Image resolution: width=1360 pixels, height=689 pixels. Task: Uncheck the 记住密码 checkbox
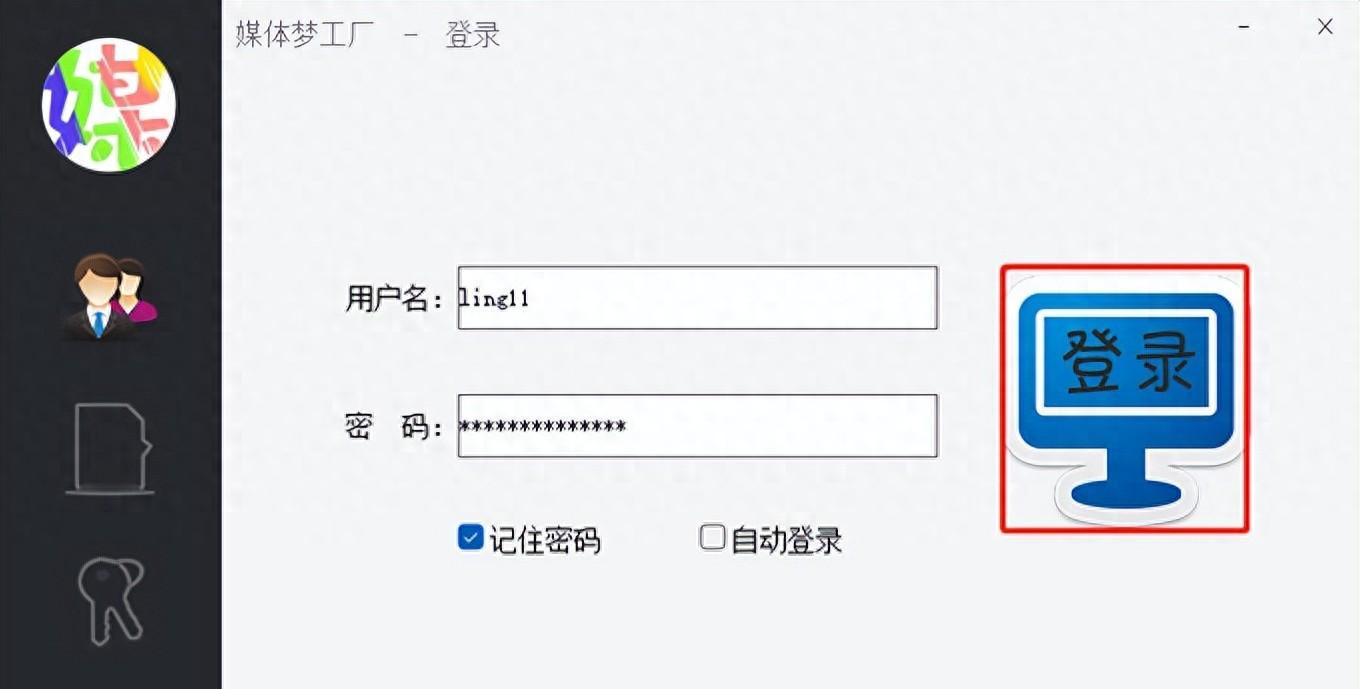click(470, 538)
